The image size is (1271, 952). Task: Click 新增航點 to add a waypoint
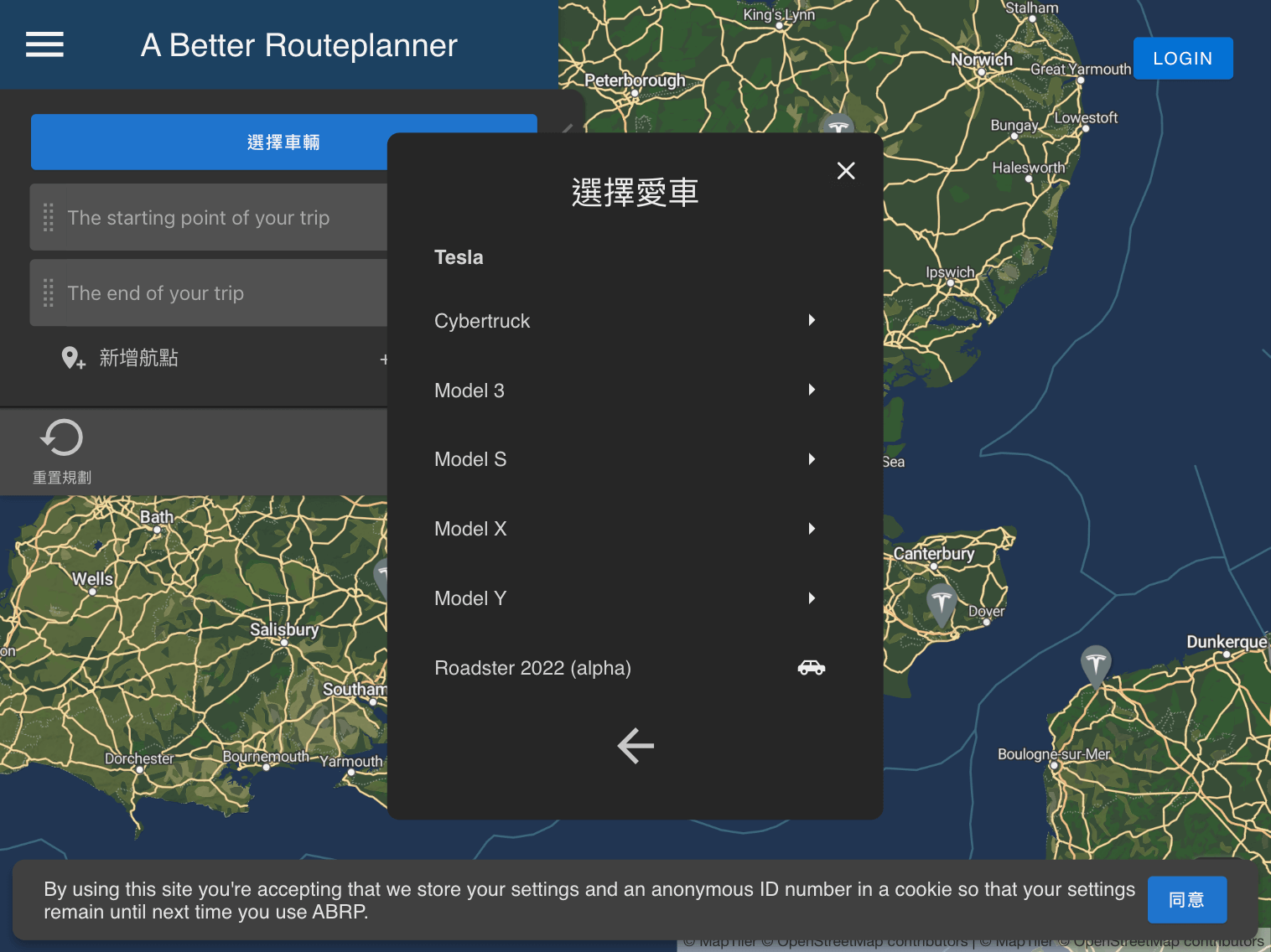pos(138,358)
